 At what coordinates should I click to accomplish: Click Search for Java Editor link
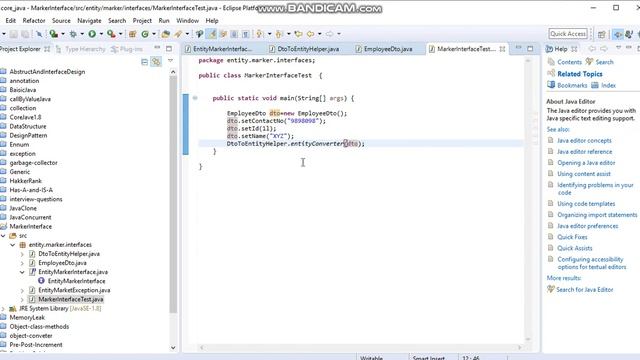coord(584,290)
